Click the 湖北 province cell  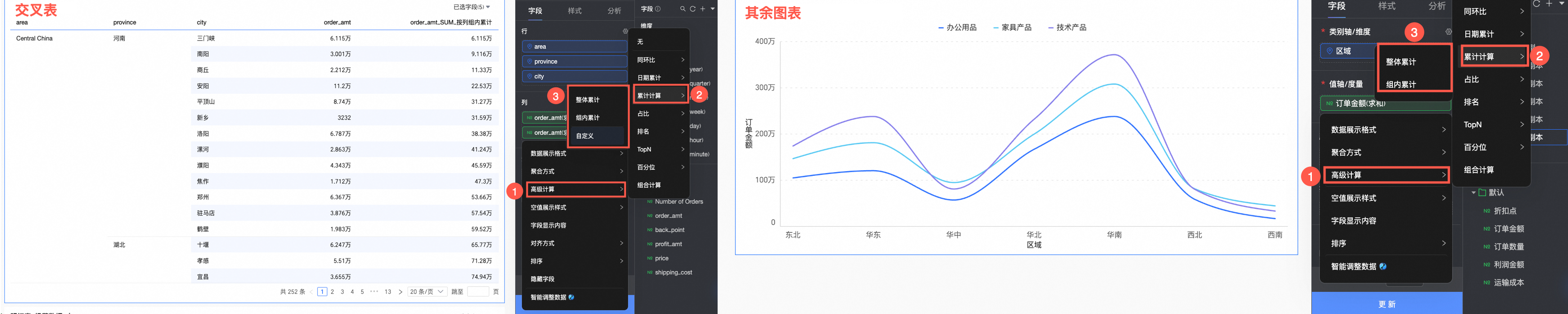[119, 245]
